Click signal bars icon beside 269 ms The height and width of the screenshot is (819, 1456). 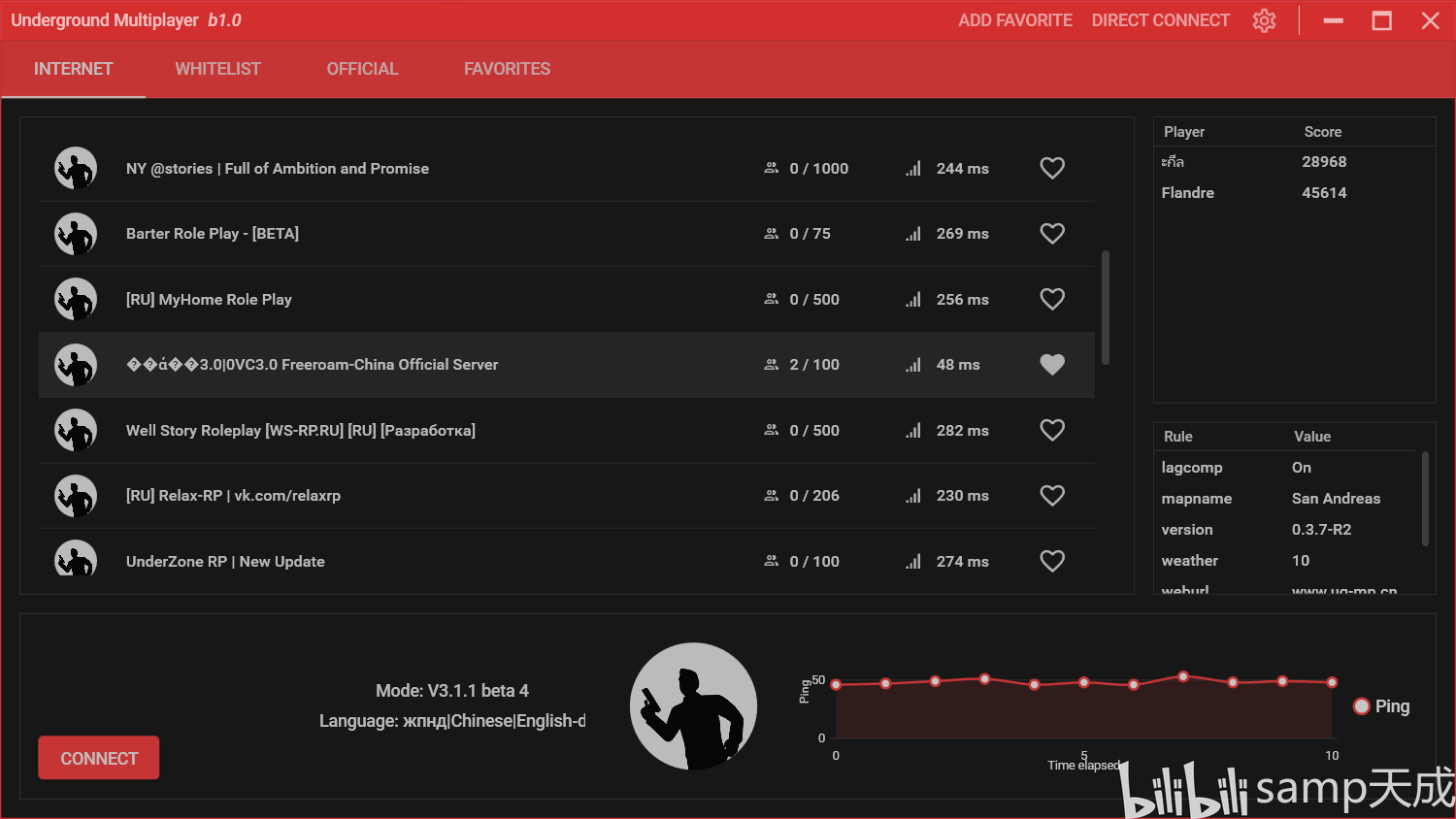pyautogui.click(x=913, y=234)
